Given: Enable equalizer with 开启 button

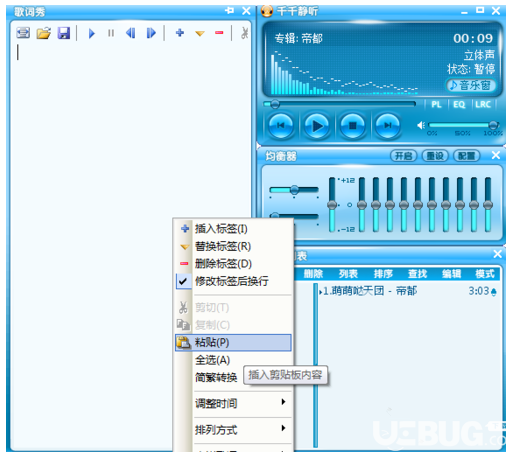Looking at the screenshot, I should (403, 156).
